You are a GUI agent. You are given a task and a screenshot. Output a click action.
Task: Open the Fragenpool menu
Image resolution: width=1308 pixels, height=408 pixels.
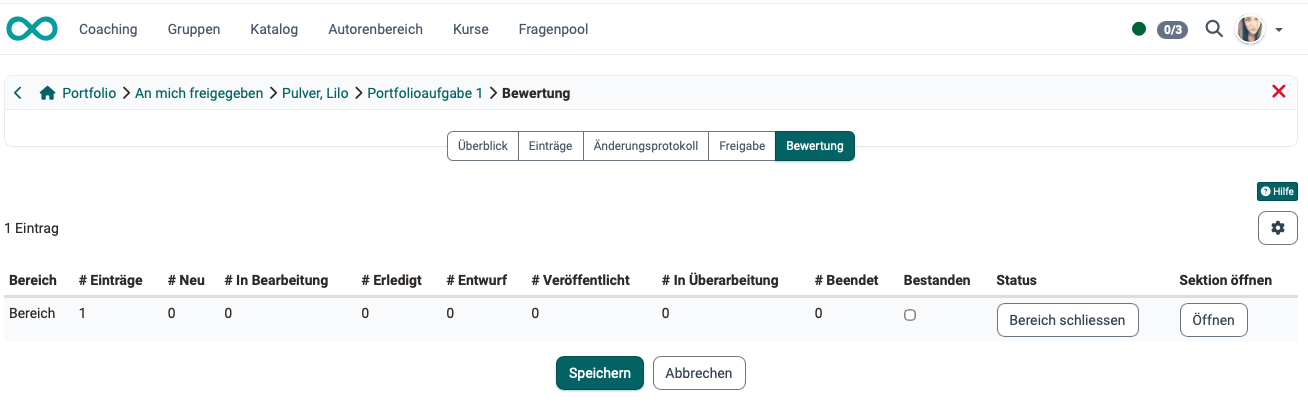pyautogui.click(x=553, y=29)
